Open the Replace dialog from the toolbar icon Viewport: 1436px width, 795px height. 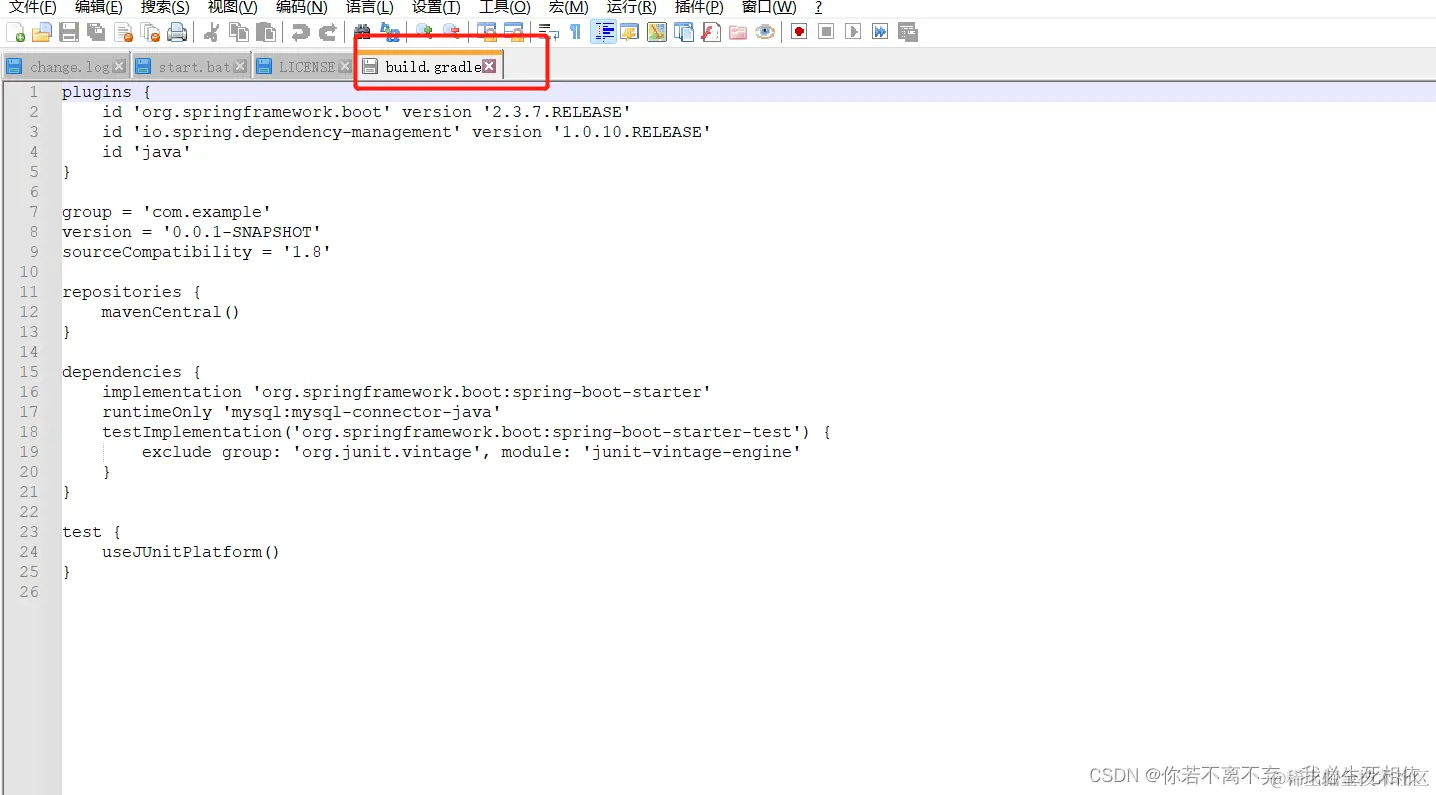pos(390,32)
